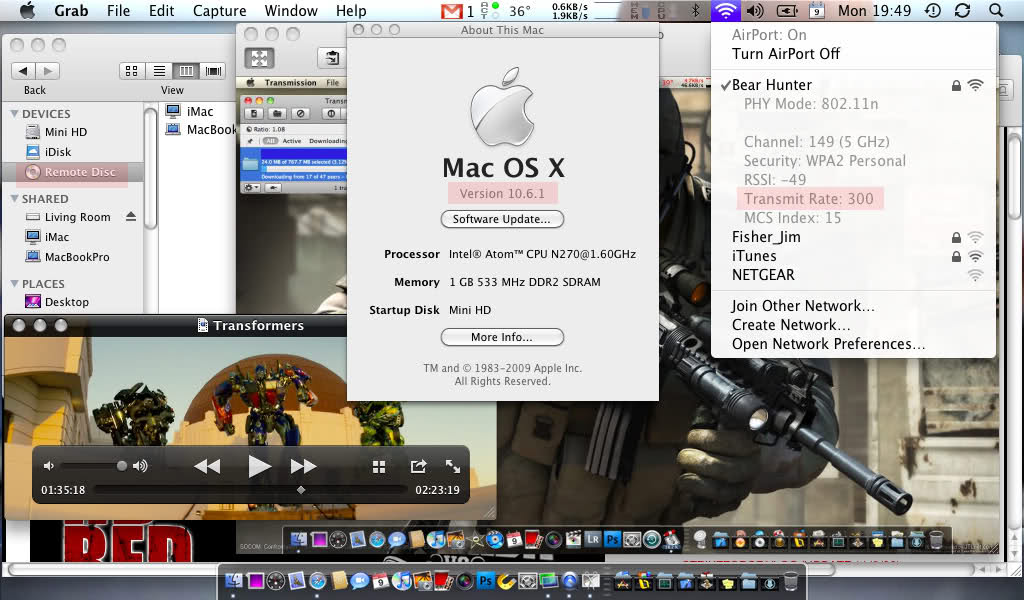Eject the Living Room shared device
This screenshot has height=600, width=1024.
click(131, 217)
